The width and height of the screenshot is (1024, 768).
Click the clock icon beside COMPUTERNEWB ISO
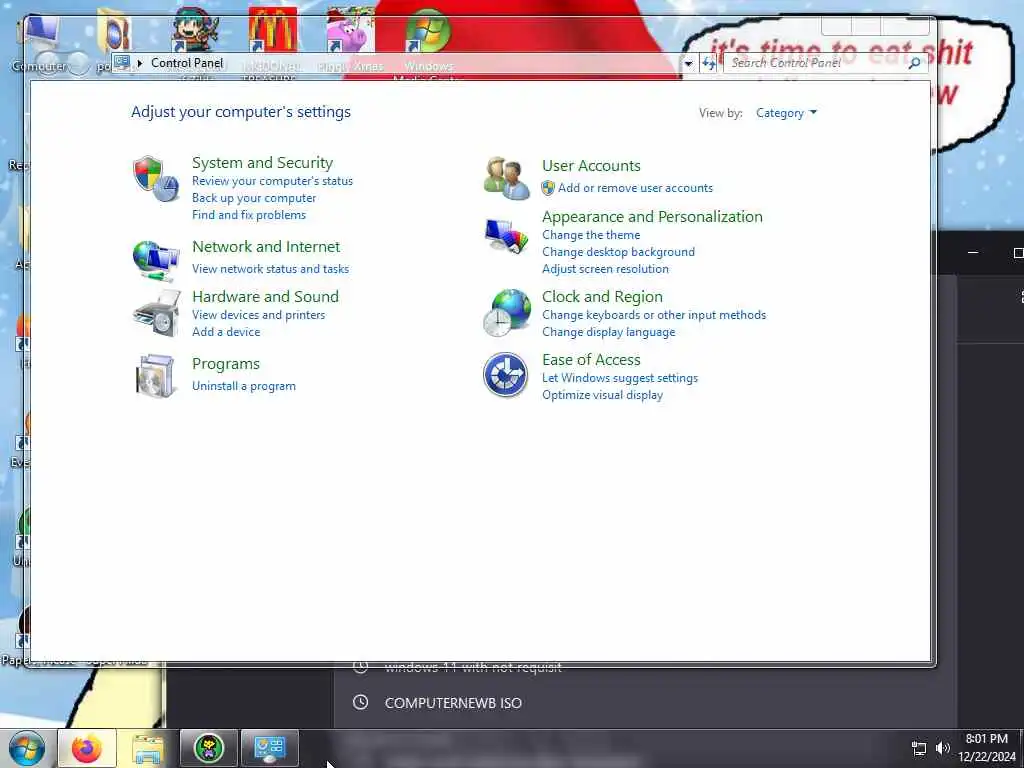360,702
